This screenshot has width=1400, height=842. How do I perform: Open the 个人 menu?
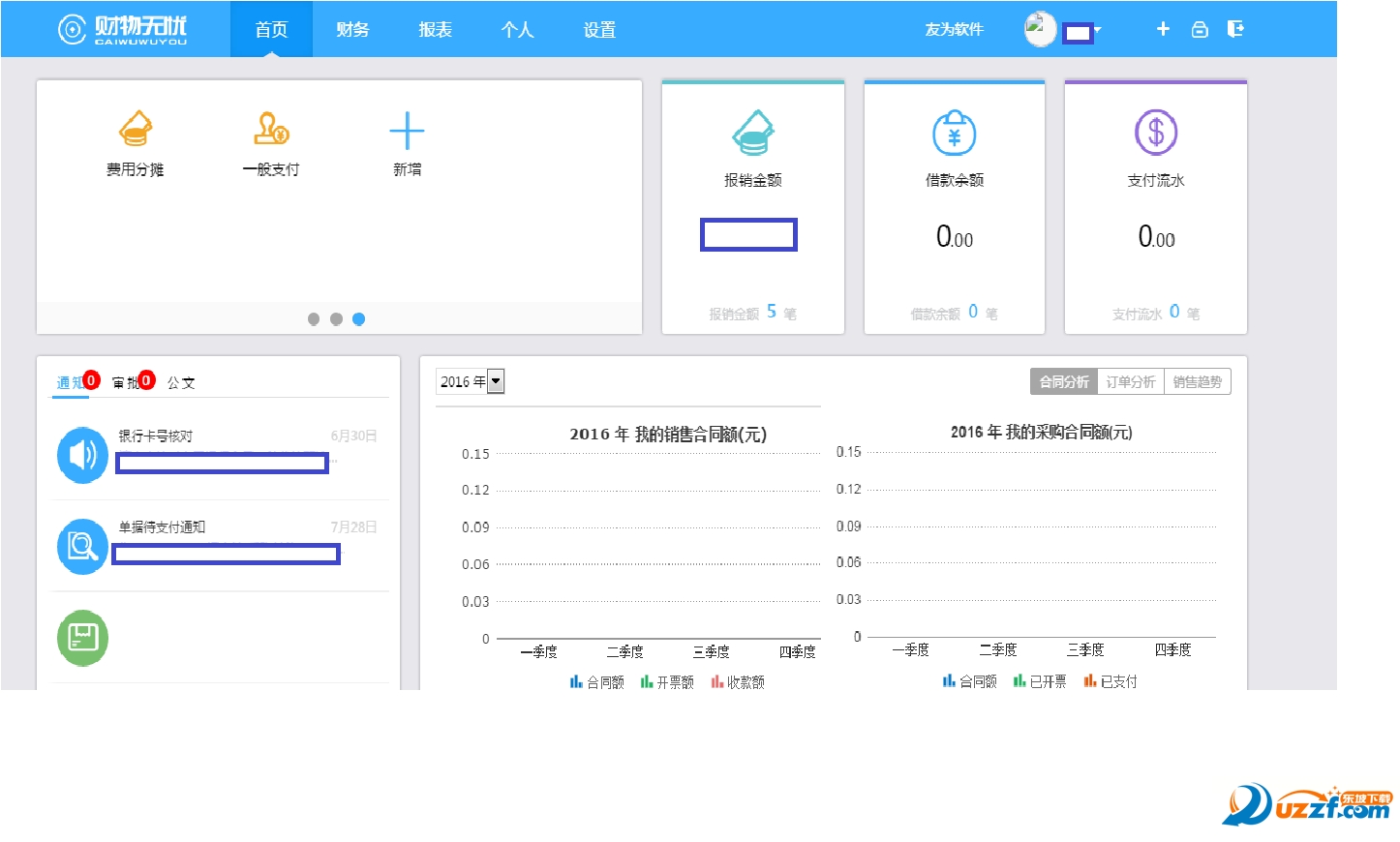pos(517,29)
